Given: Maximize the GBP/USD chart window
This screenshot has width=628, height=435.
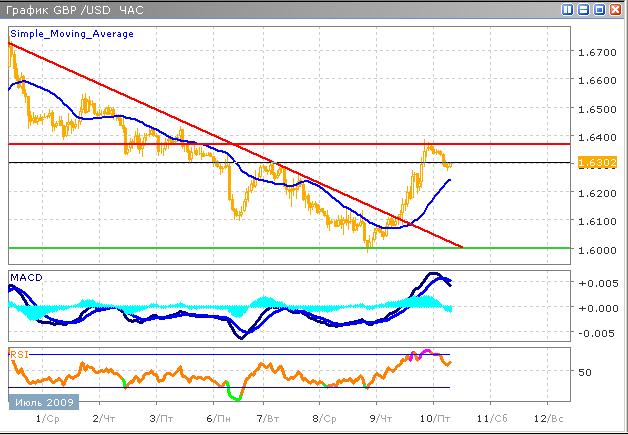Looking at the screenshot, I should 600,9.
